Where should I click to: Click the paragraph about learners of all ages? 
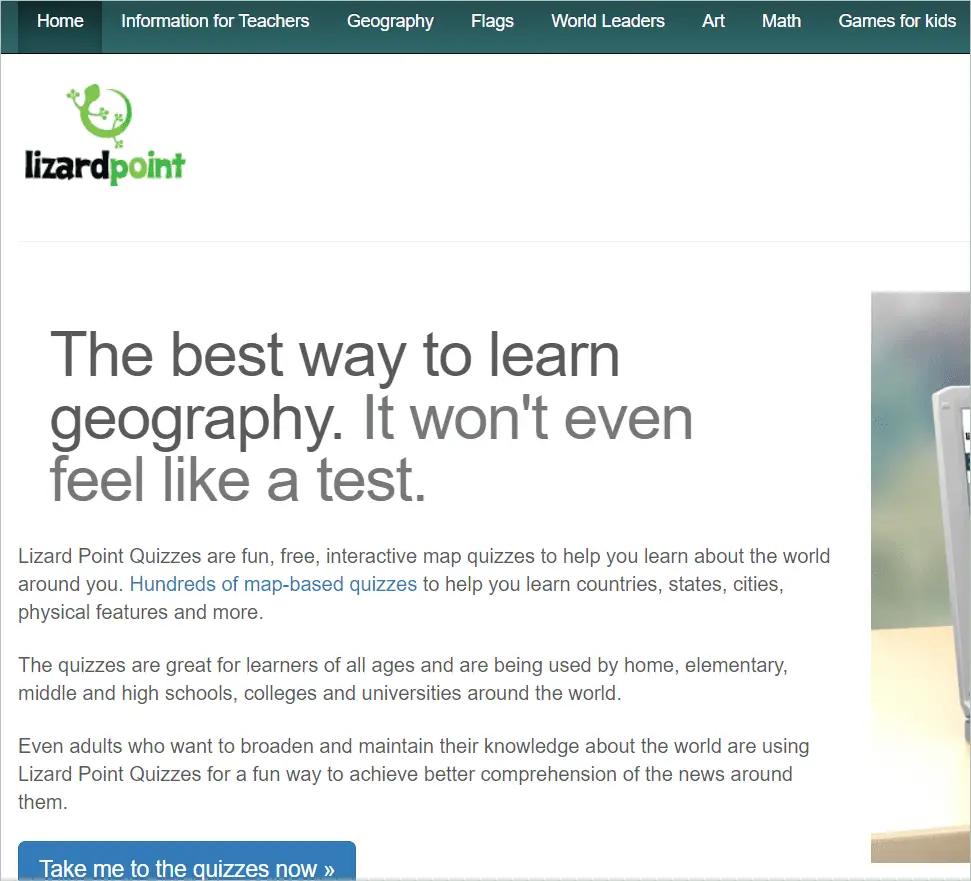click(x=402, y=679)
